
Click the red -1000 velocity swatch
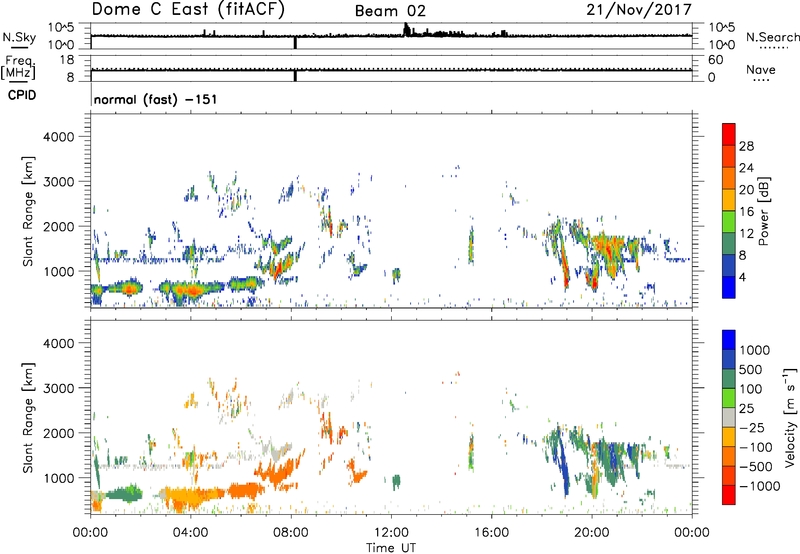(729, 495)
